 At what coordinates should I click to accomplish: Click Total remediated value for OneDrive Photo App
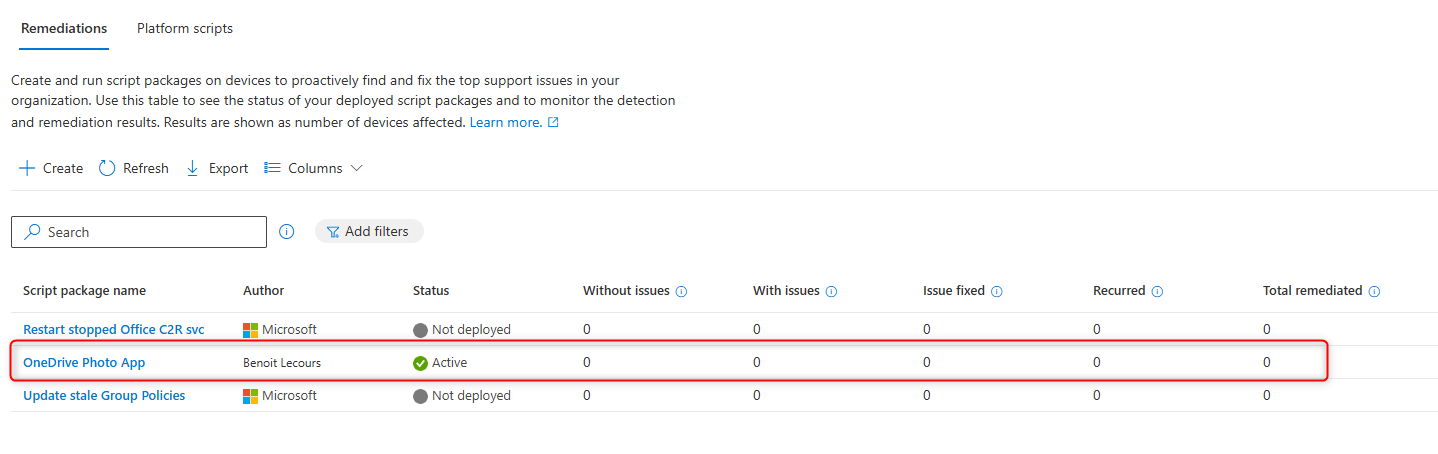tap(1267, 362)
